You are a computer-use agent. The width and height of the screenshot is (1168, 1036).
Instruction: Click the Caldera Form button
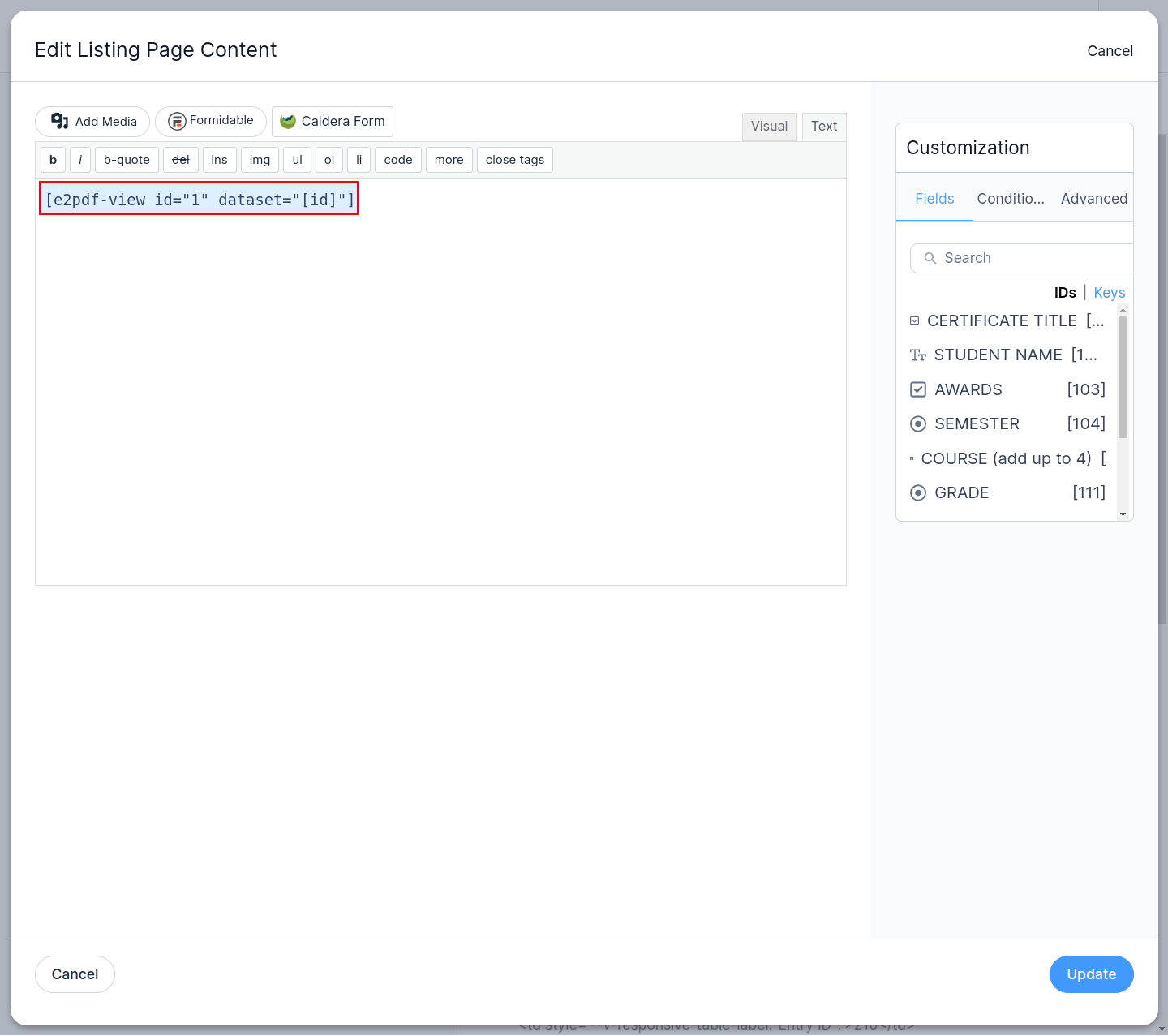[x=333, y=122]
